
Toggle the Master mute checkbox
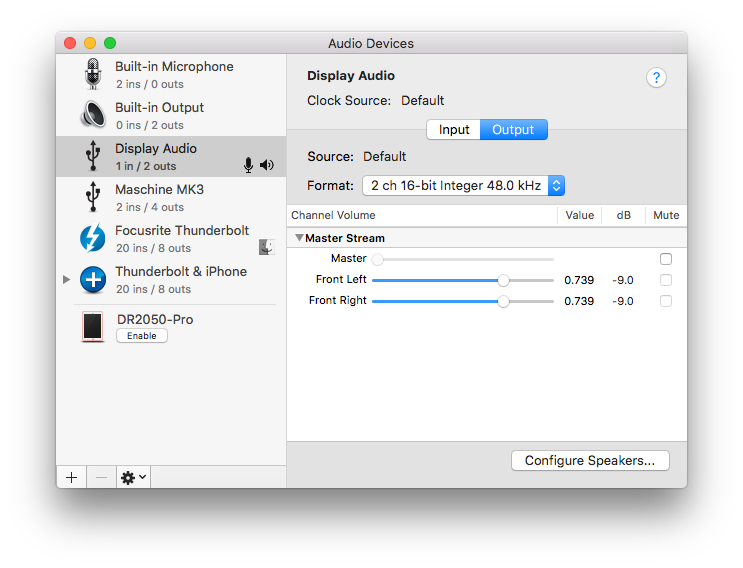(x=666, y=259)
